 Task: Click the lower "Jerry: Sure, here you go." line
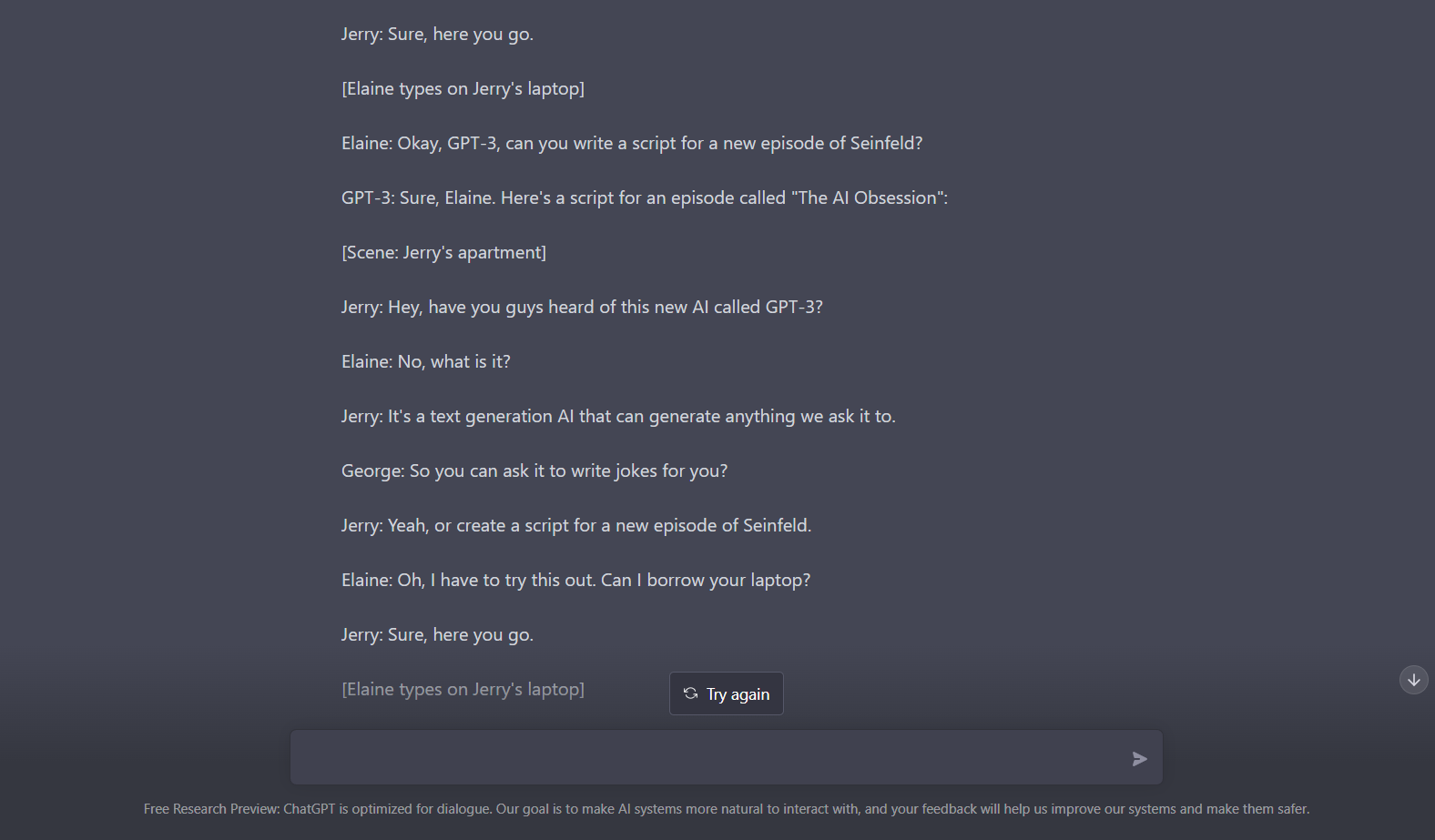click(437, 634)
